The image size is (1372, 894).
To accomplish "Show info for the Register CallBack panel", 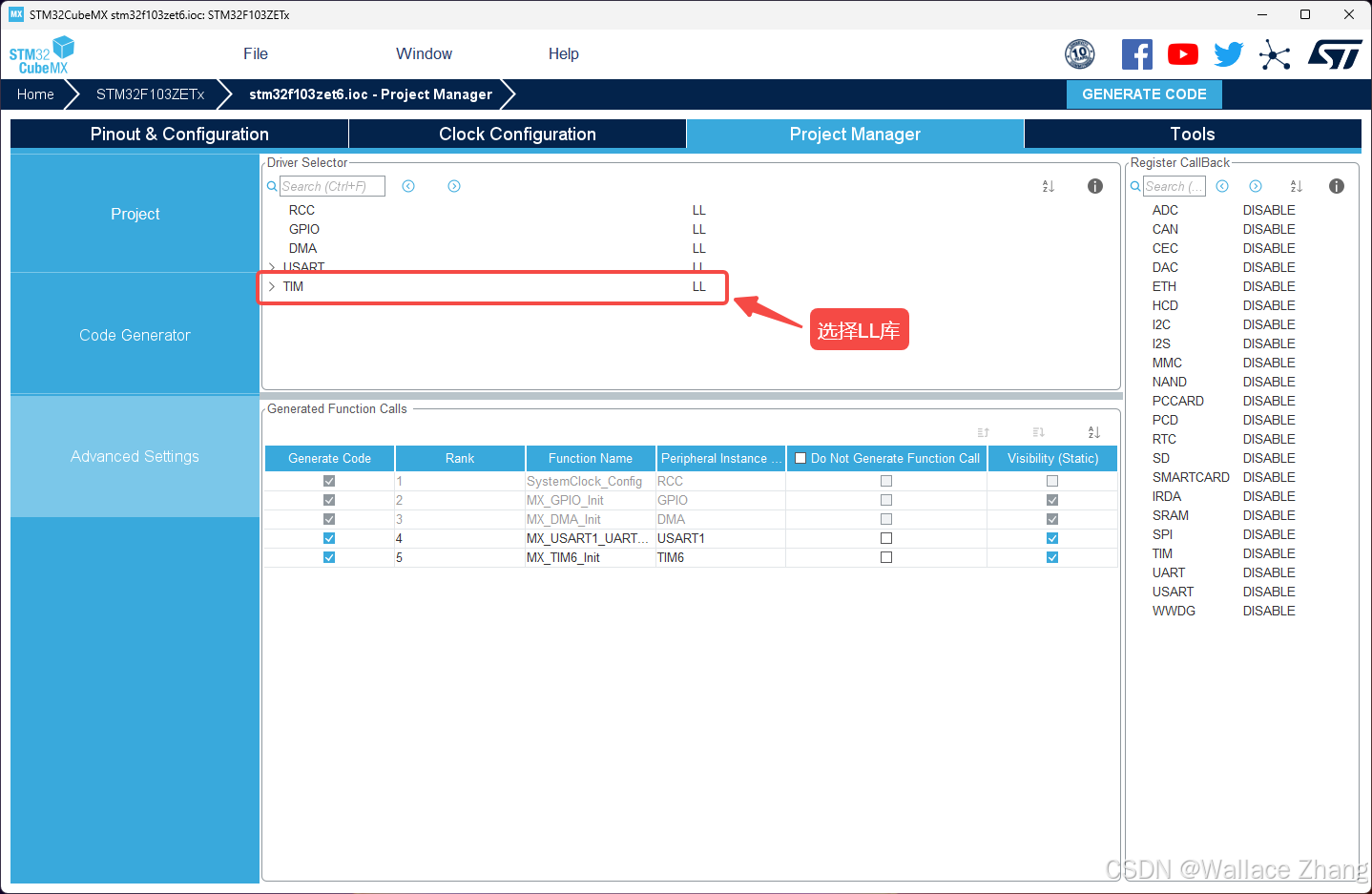I will (1337, 186).
